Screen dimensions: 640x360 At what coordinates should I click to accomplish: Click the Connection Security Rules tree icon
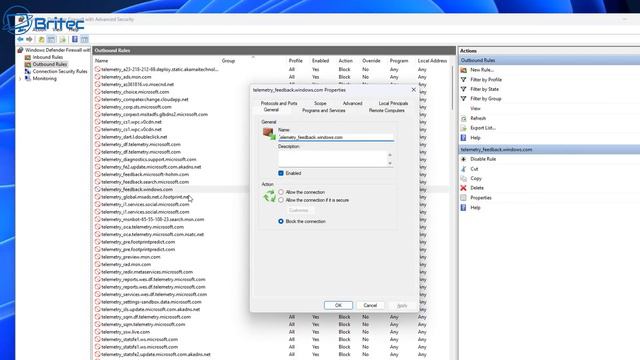[28, 71]
